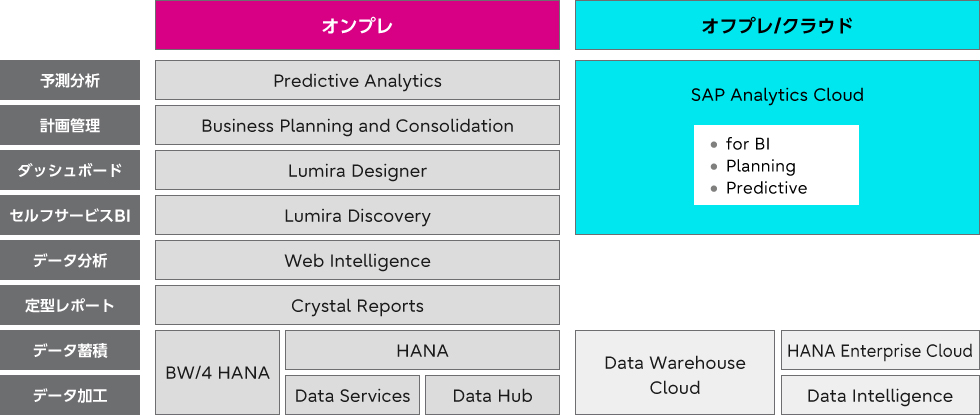Screen dimensions: 980x415
Task: Click the BW/4 HANA box
Action: (218, 372)
